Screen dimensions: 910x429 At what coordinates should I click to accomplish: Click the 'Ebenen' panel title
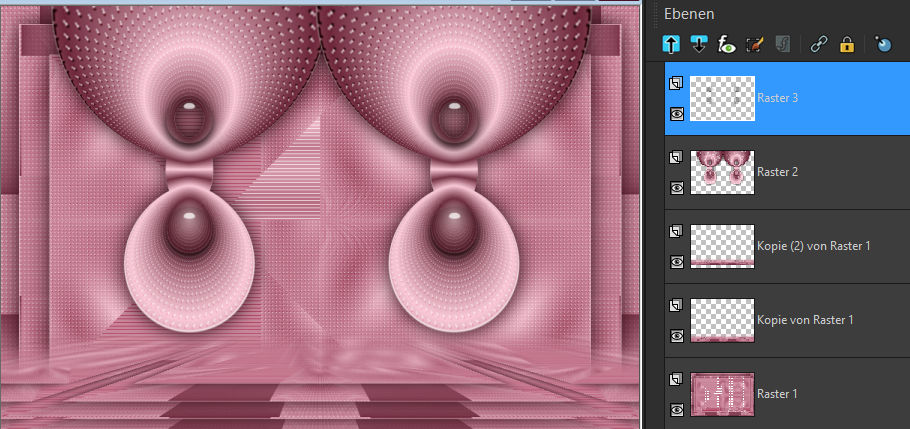click(689, 14)
